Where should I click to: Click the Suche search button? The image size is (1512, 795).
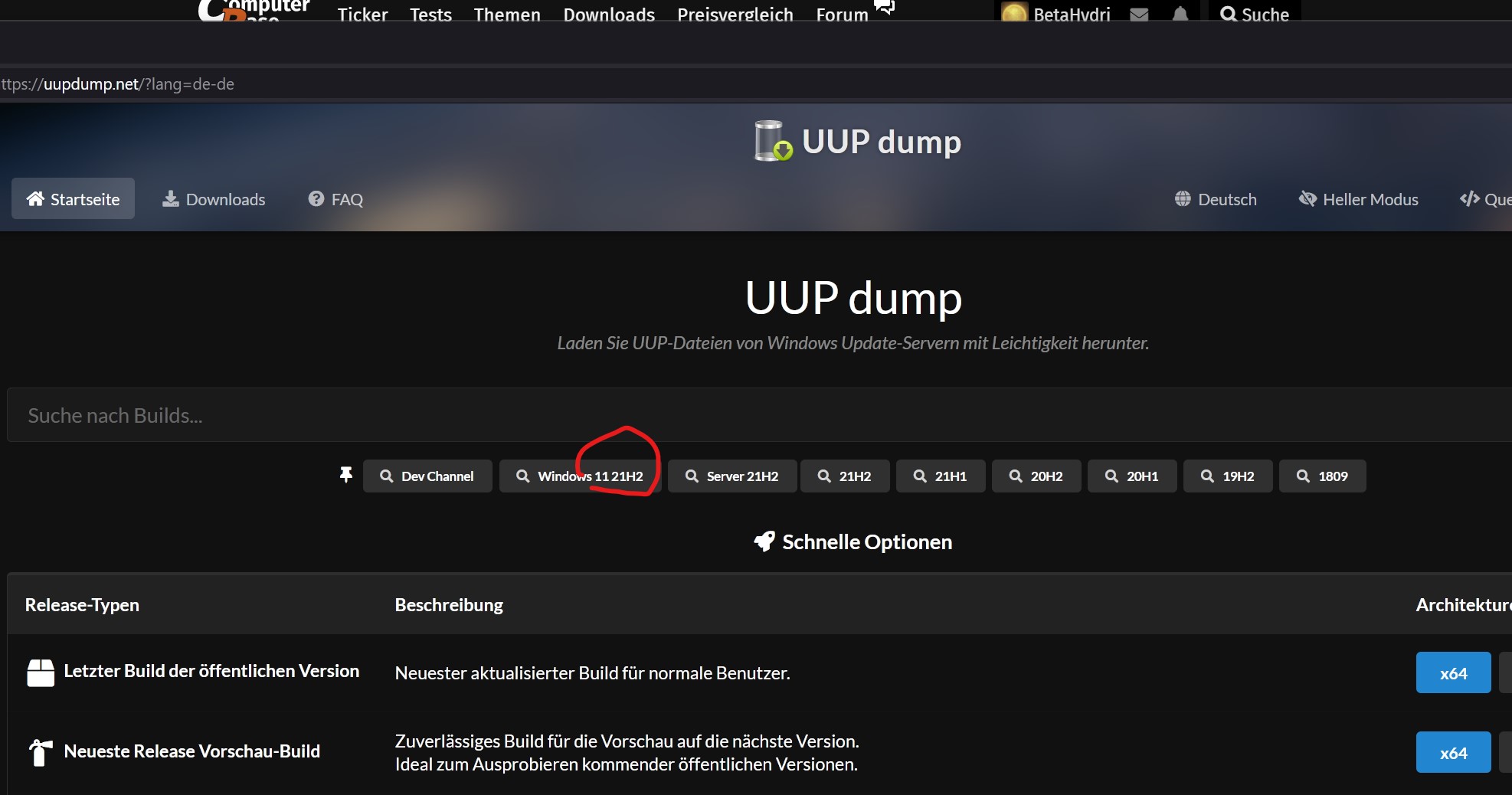coord(1254,14)
